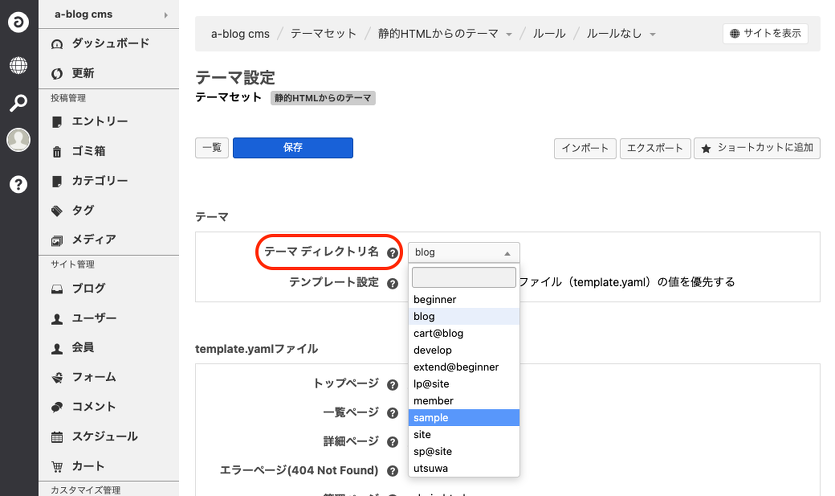Open the エントリー menu item
835x496 pixels.
pyautogui.click(x=99, y=121)
